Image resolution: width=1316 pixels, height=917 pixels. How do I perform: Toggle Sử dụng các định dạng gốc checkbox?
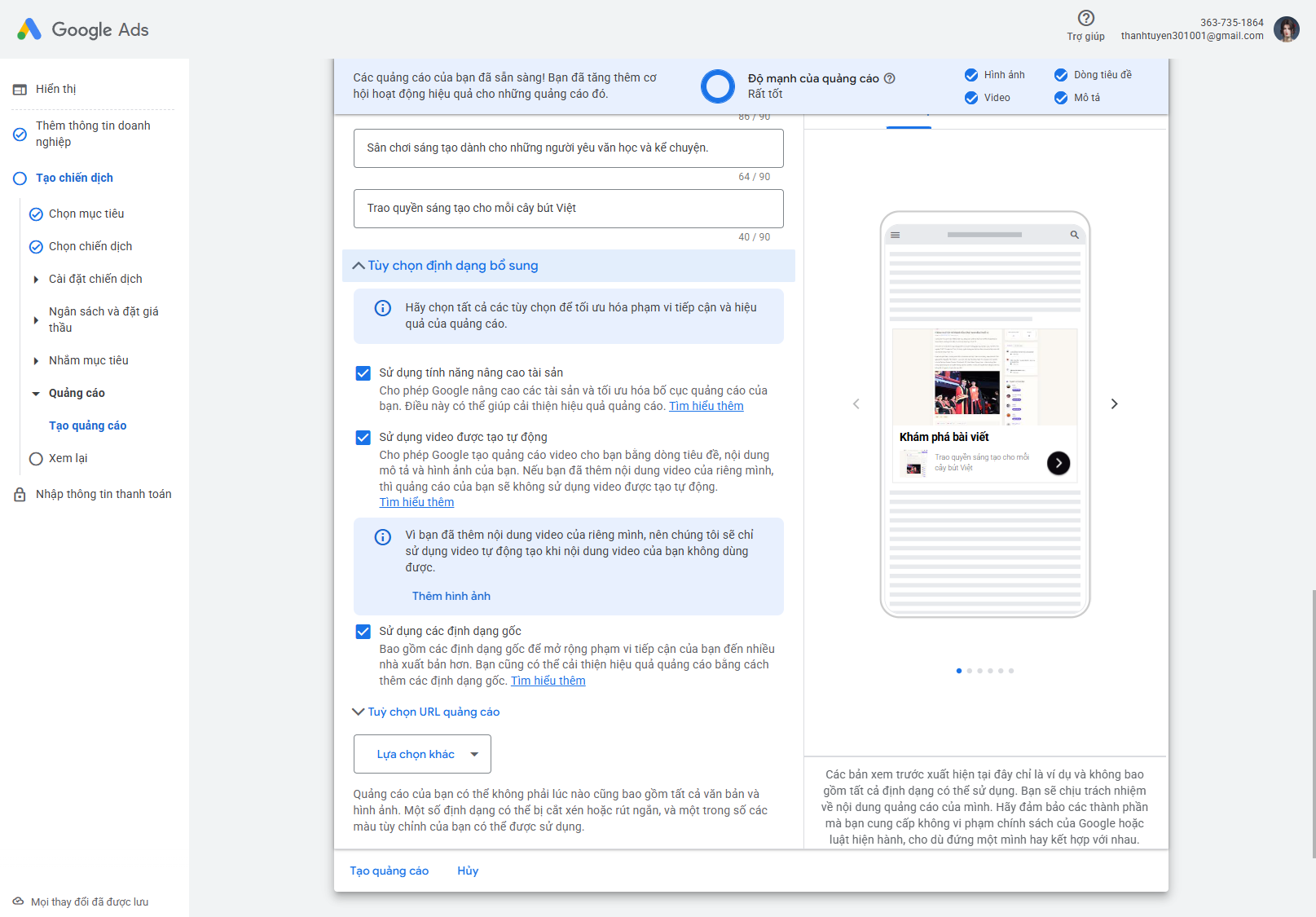point(363,632)
